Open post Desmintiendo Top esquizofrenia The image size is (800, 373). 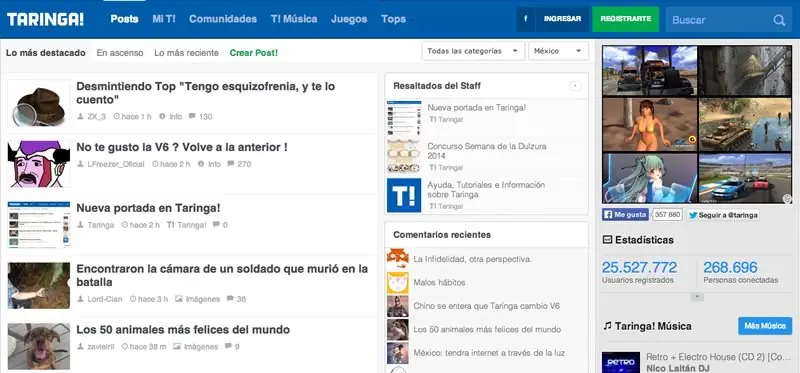pos(206,92)
